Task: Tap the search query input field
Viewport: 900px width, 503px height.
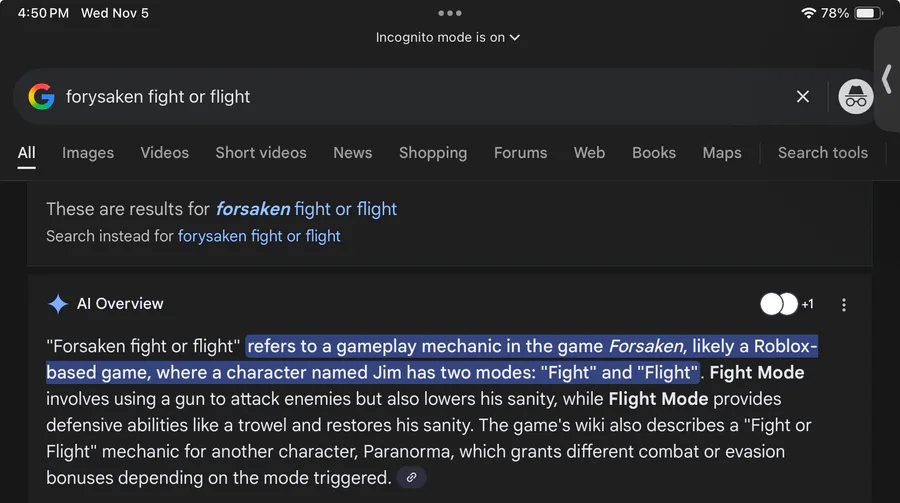Action: 420,97
